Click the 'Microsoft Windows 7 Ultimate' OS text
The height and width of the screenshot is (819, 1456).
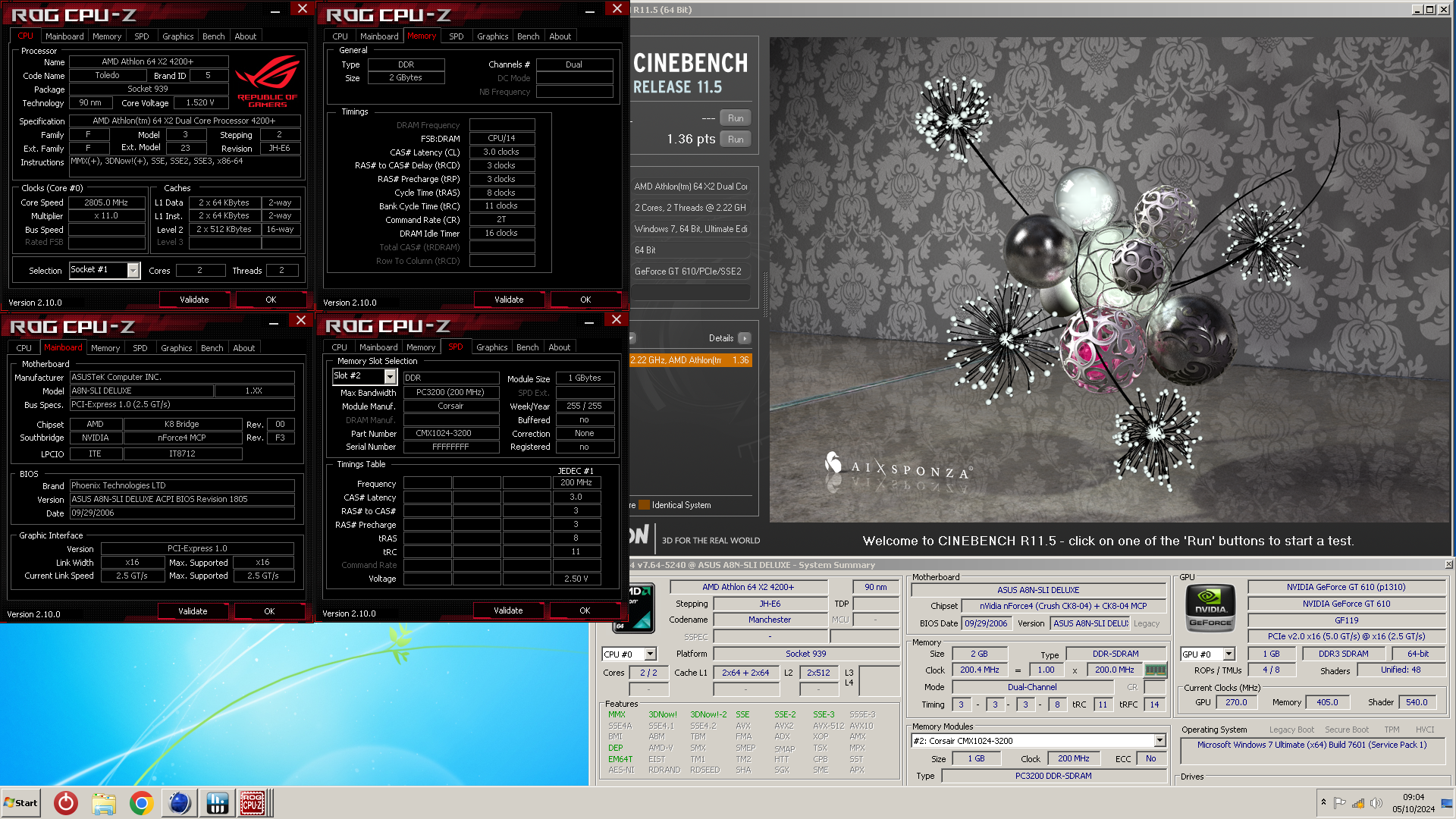pos(1312,745)
